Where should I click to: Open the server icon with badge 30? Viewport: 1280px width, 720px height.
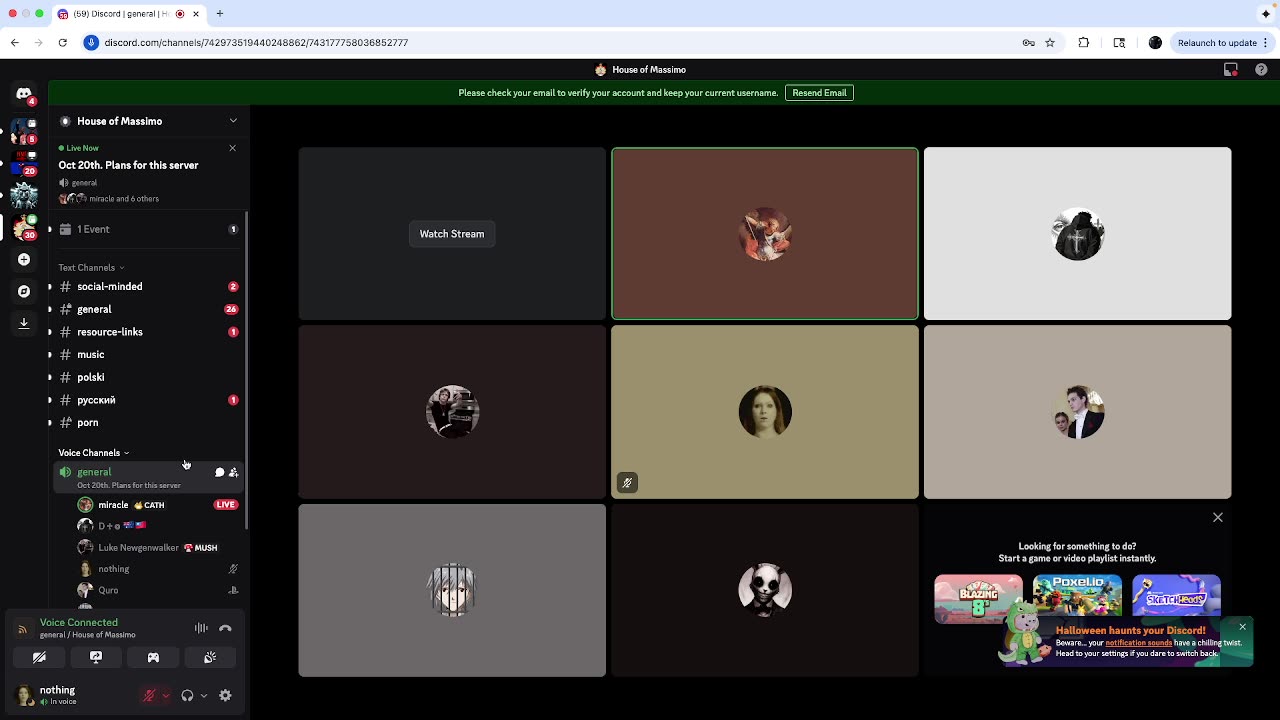(x=24, y=227)
